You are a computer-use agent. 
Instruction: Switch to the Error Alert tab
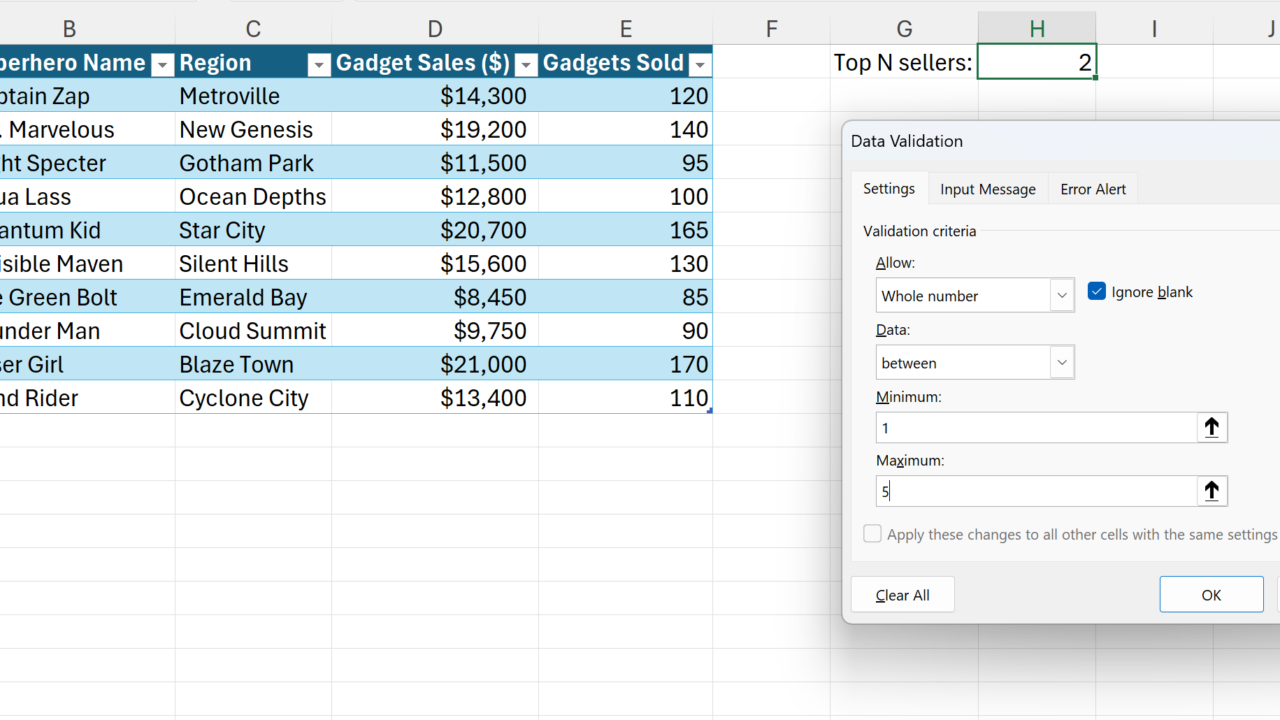tap(1092, 189)
